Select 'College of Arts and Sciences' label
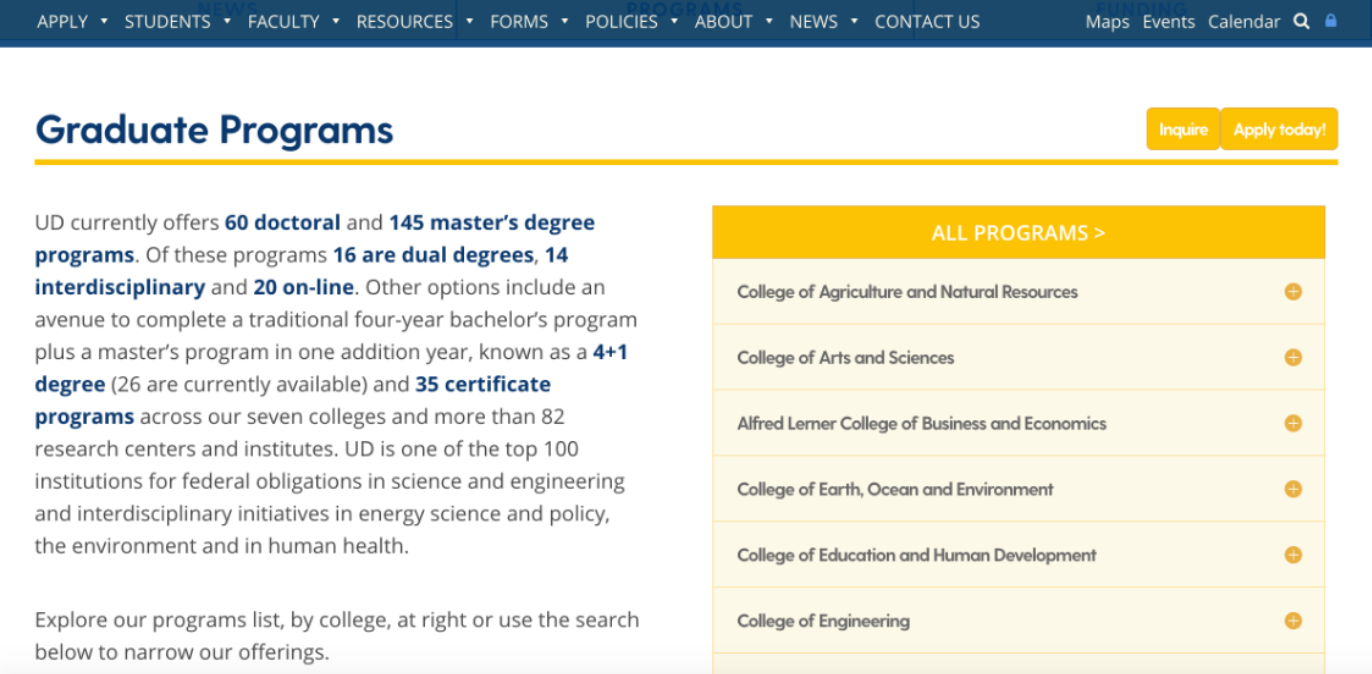The width and height of the screenshot is (1372, 674). pos(846,357)
